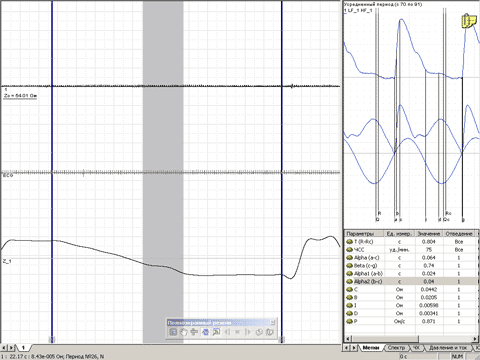480x360 pixels.
Task: Click the ECG channel label
Action: click(x=8, y=175)
